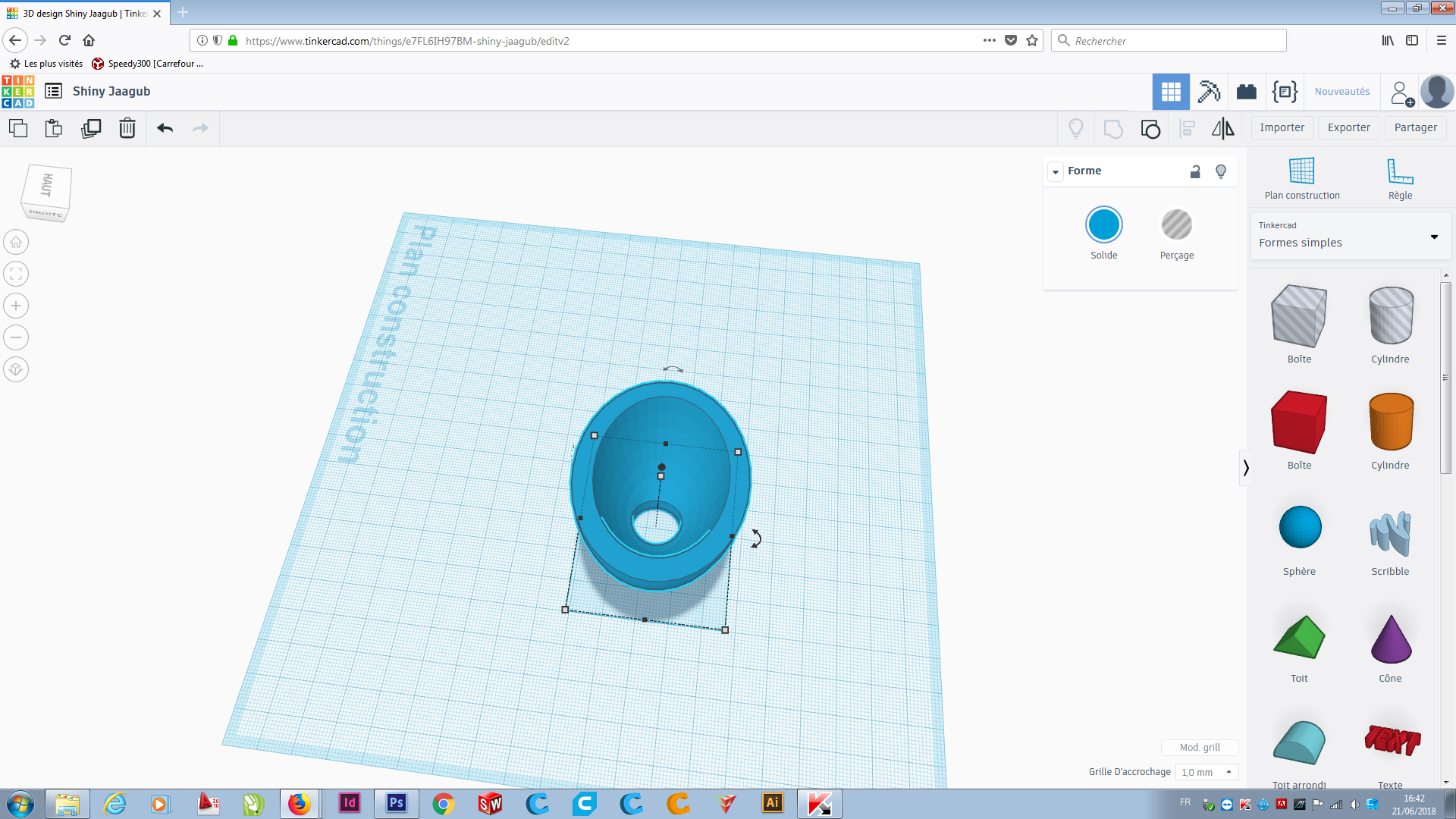Toggle shape visibility lightbulb in Forme panel
Screen dimensions: 1456x819
tap(1221, 171)
